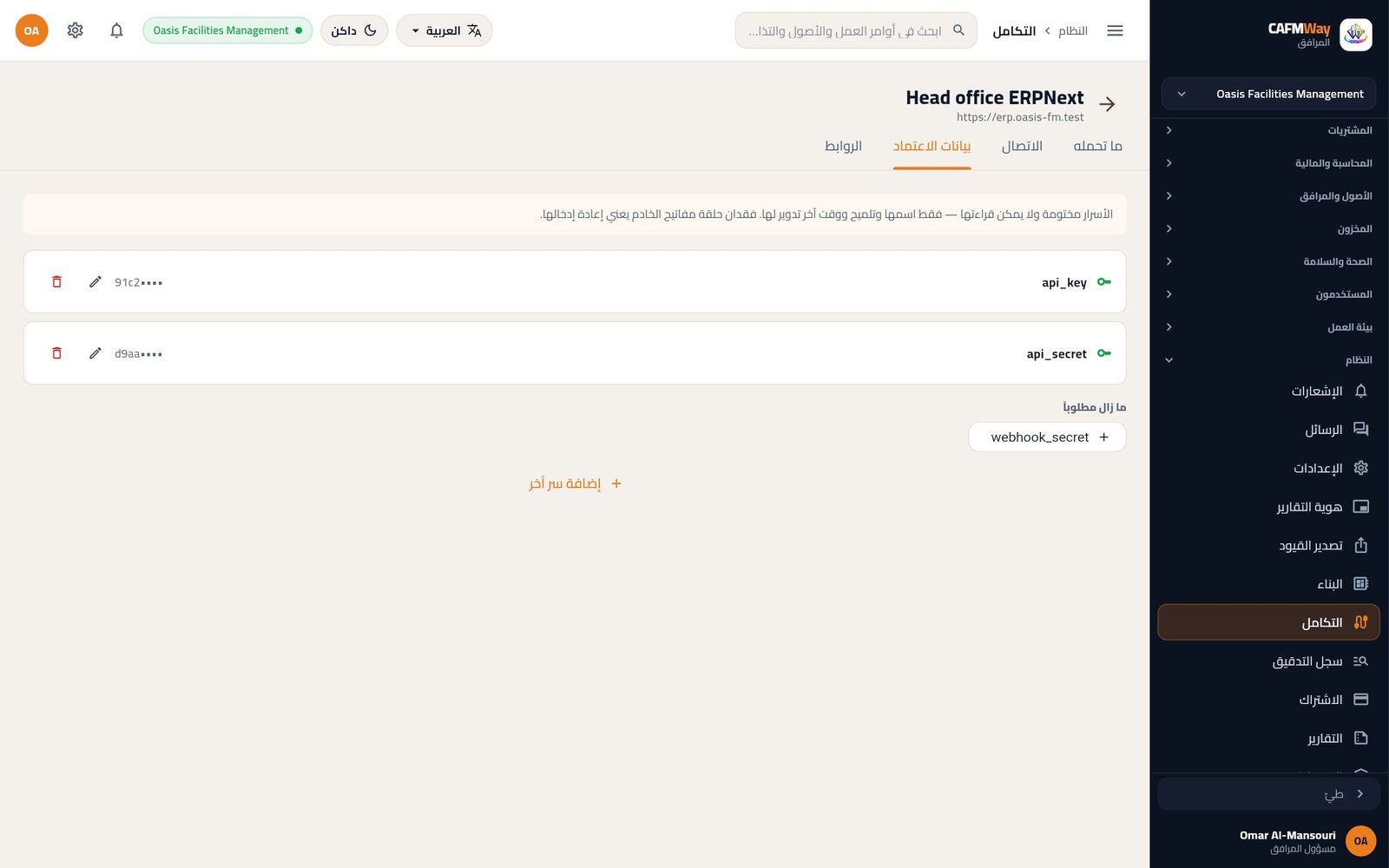Viewport: 1389px width, 868px height.
Task: Open الاشتراك in the sidebar
Action: [x=1269, y=700]
